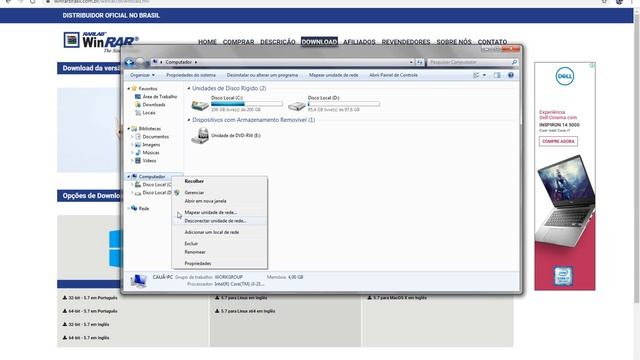Screen dimensions: 640x360
Task: Click Abrir Painel de Controle
Action: tap(393, 75)
